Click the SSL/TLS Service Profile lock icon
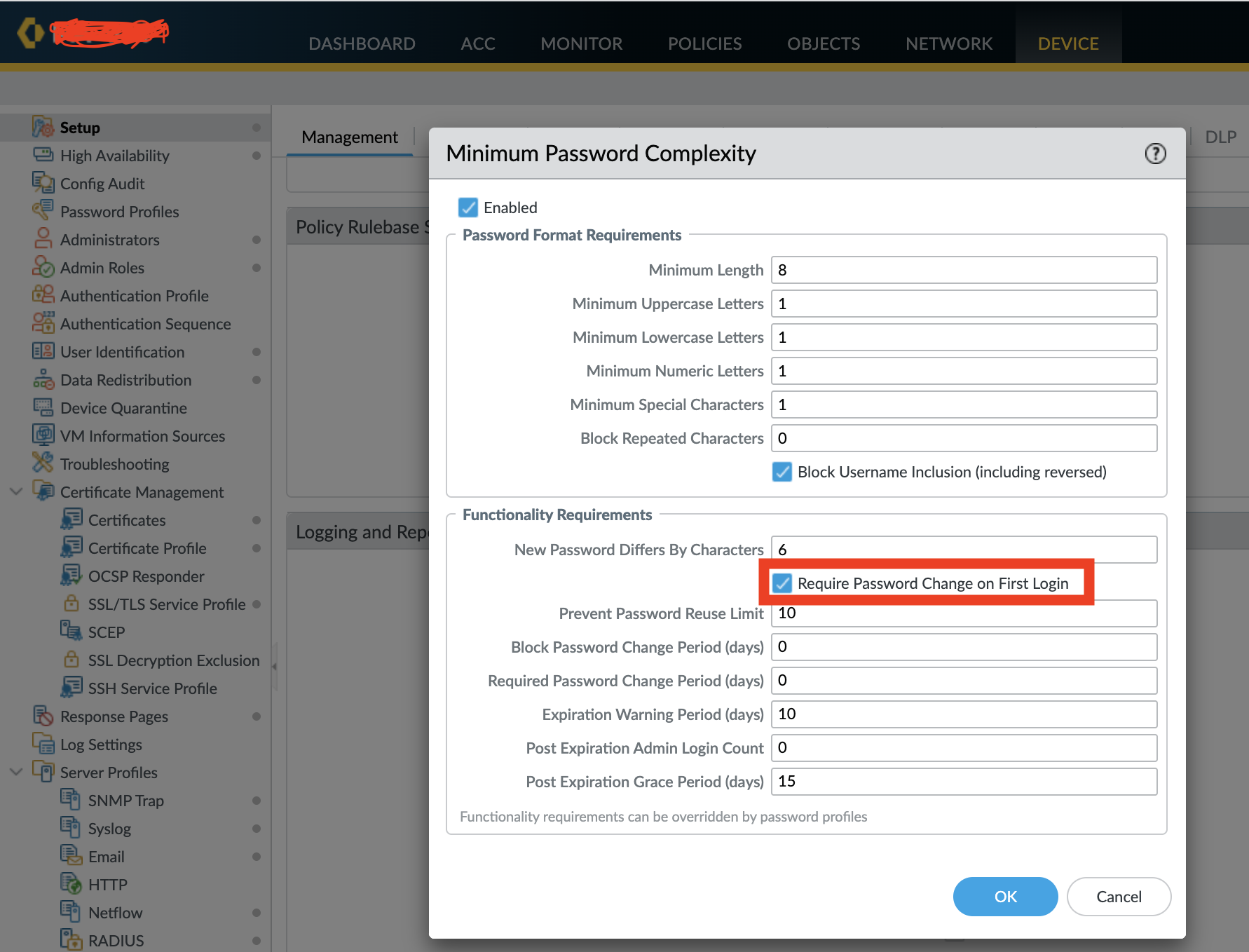Viewport: 1249px width, 952px height. 71,603
